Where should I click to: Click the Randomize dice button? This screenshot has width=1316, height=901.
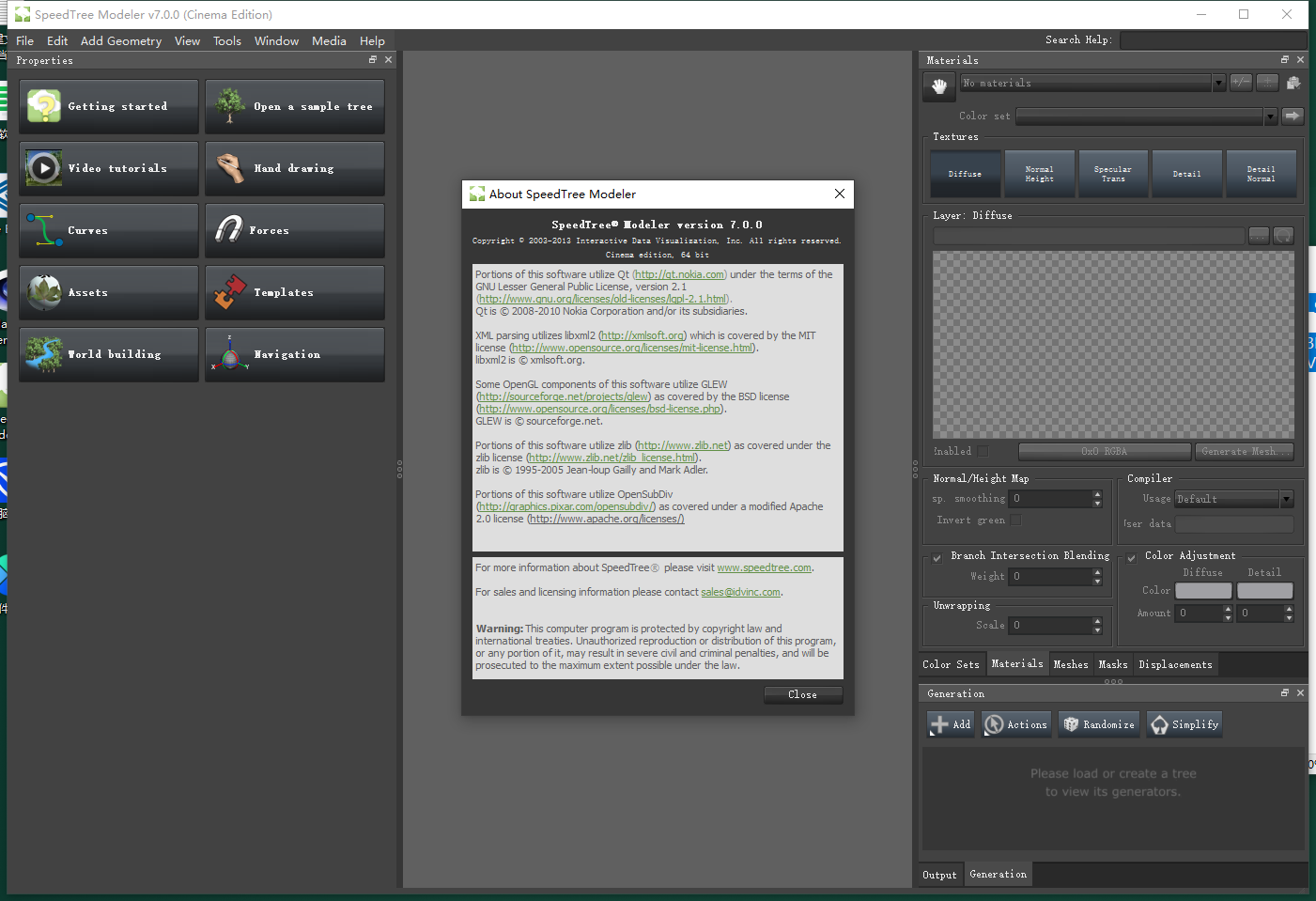point(1098,724)
